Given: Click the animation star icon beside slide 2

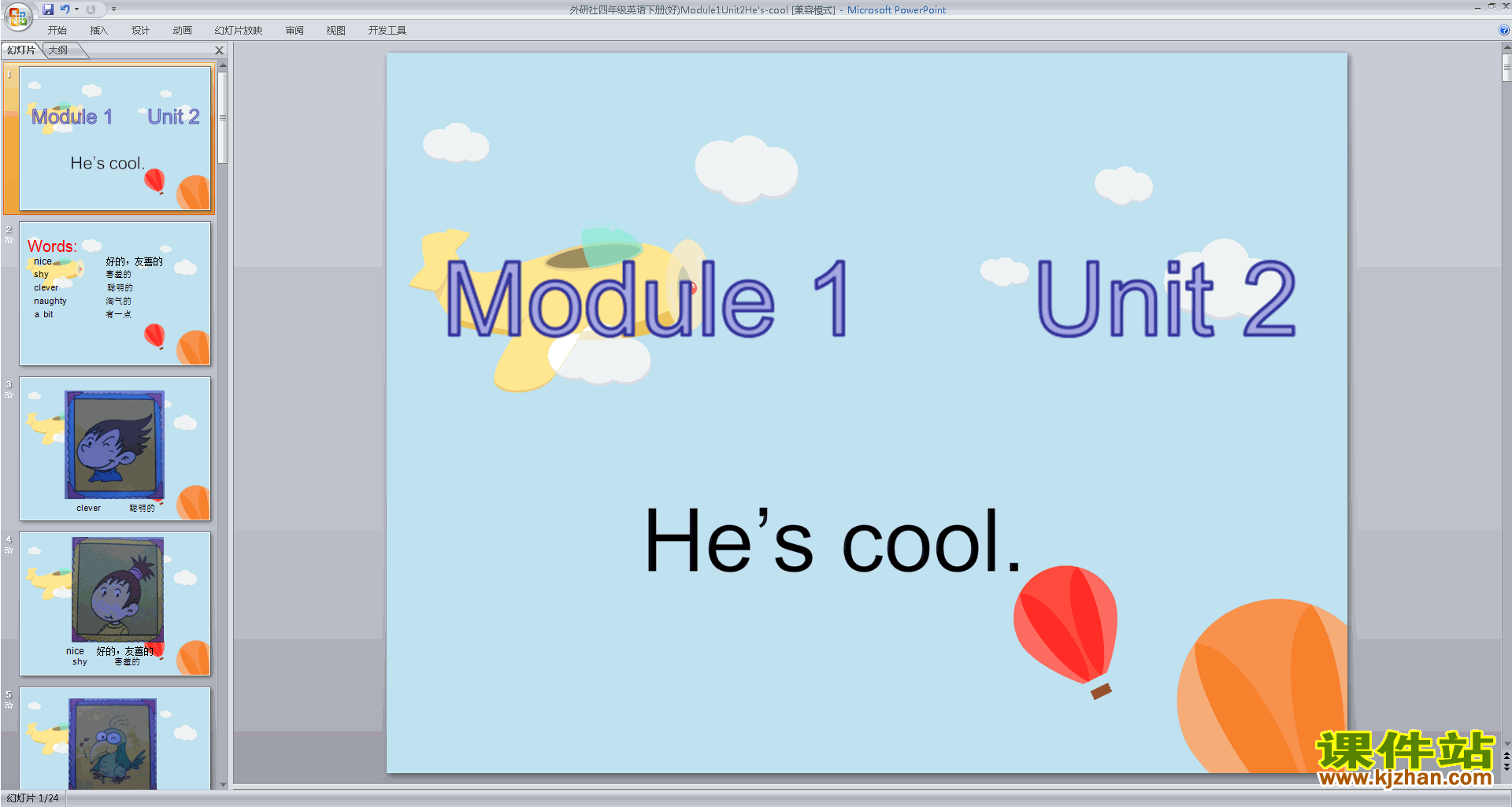Looking at the screenshot, I should click(x=9, y=239).
